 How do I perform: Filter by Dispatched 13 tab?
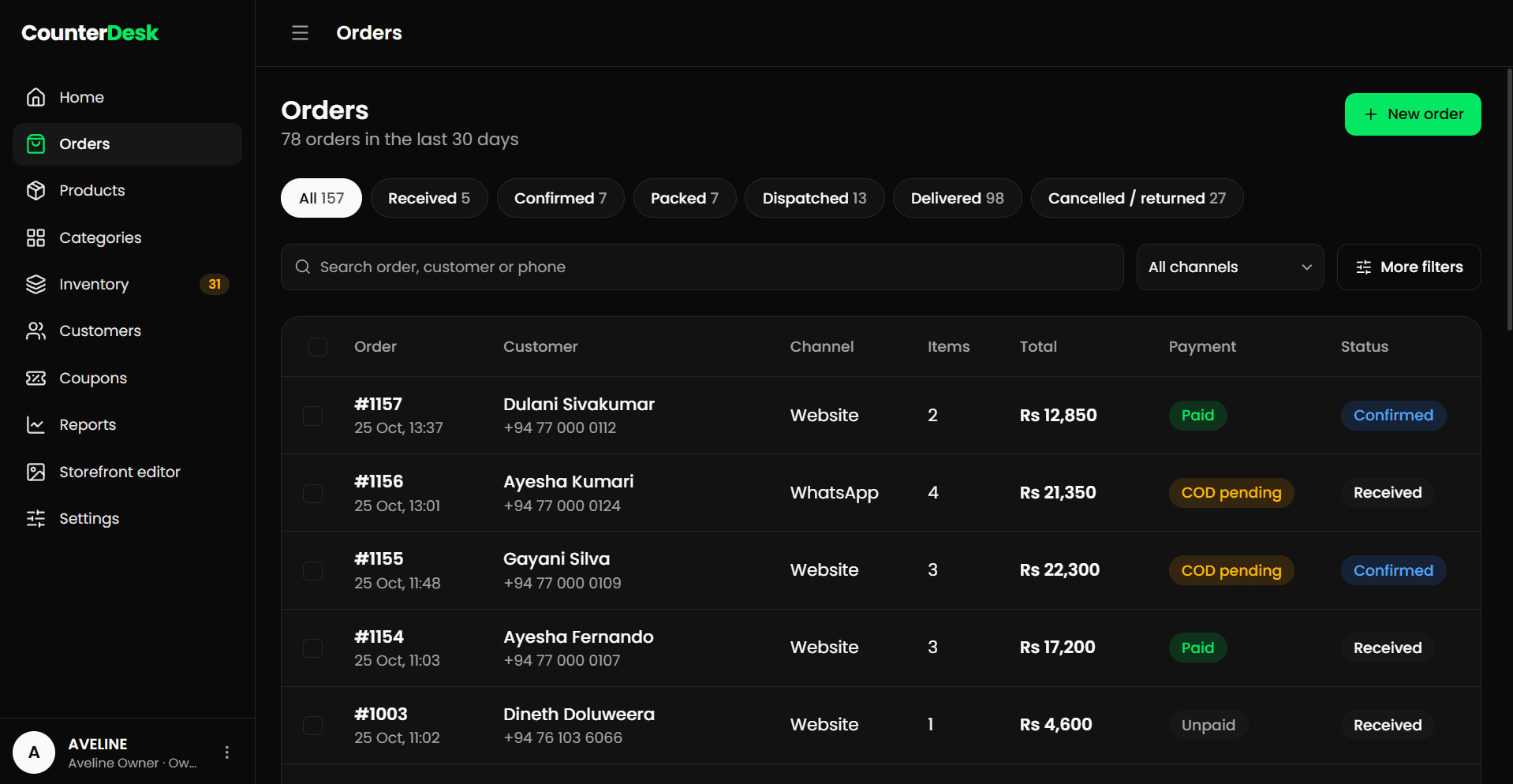(x=814, y=198)
